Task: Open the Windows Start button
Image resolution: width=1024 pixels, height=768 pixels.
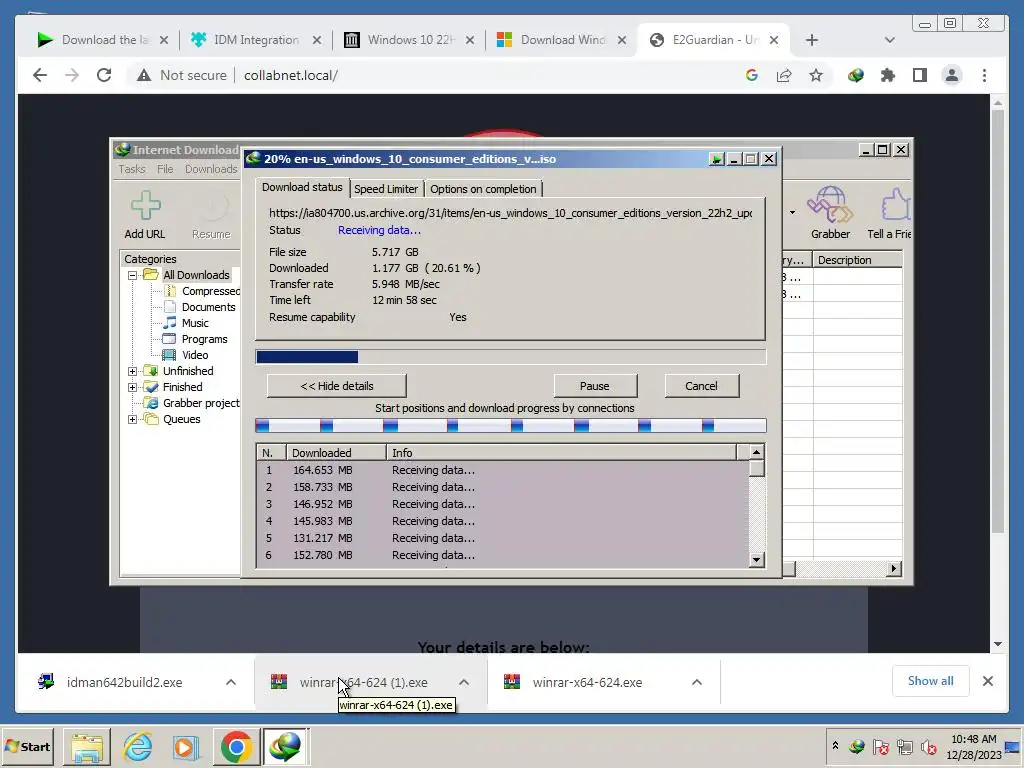Action: [x=28, y=746]
